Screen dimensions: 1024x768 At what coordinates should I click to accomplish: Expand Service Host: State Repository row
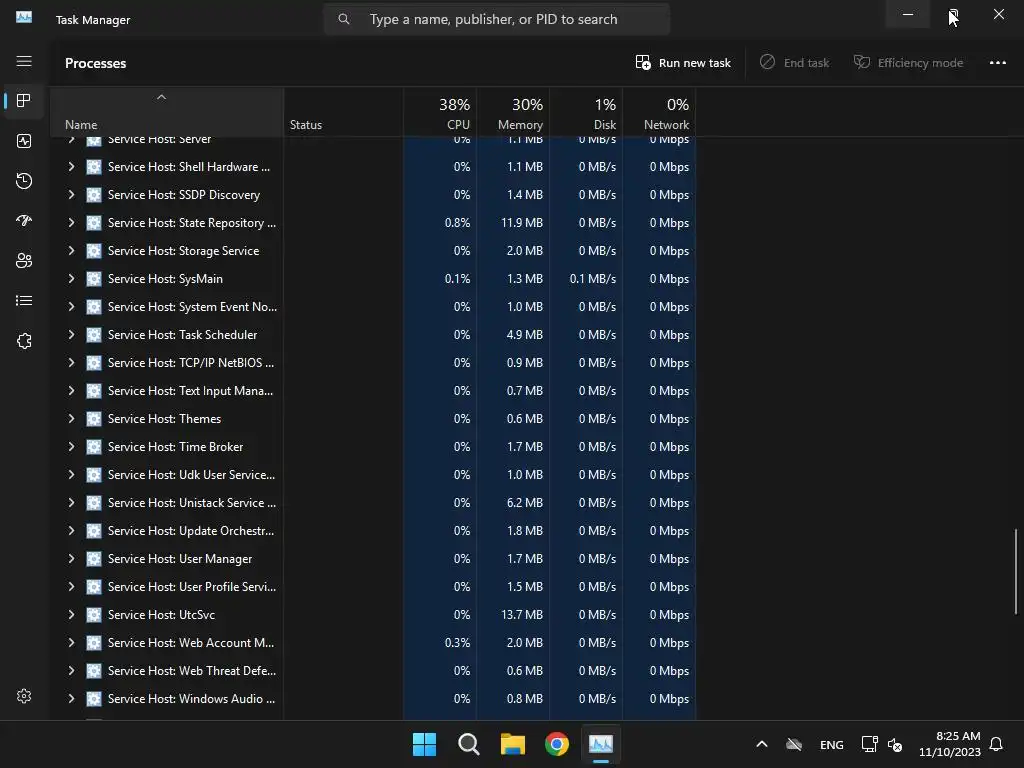(x=71, y=223)
